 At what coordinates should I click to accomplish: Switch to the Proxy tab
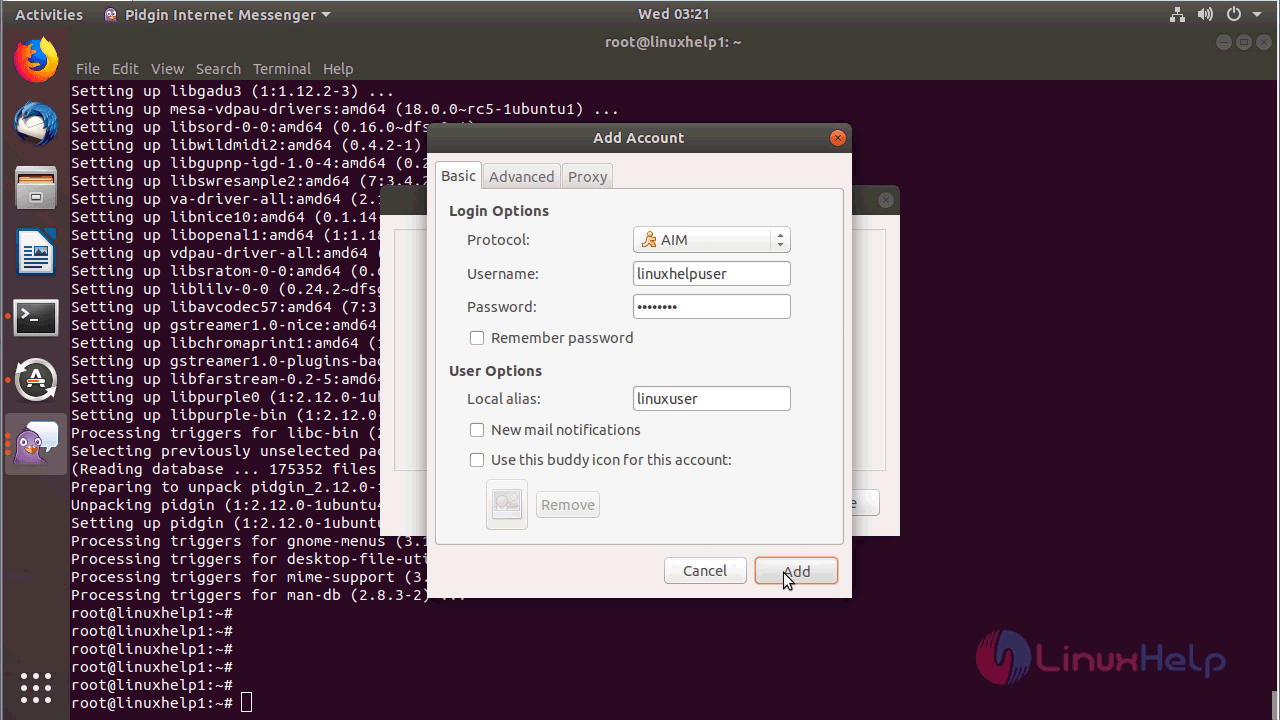tap(587, 176)
